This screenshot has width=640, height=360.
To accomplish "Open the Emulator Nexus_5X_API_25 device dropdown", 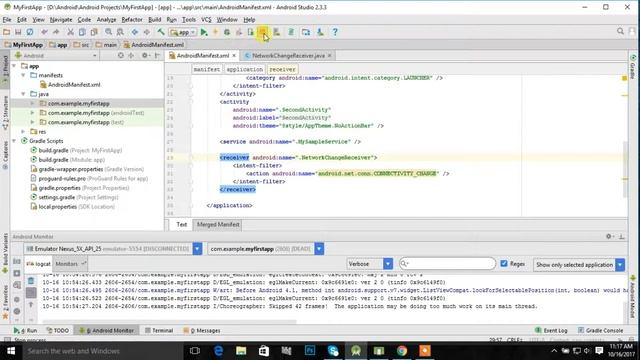I will pos(197,249).
